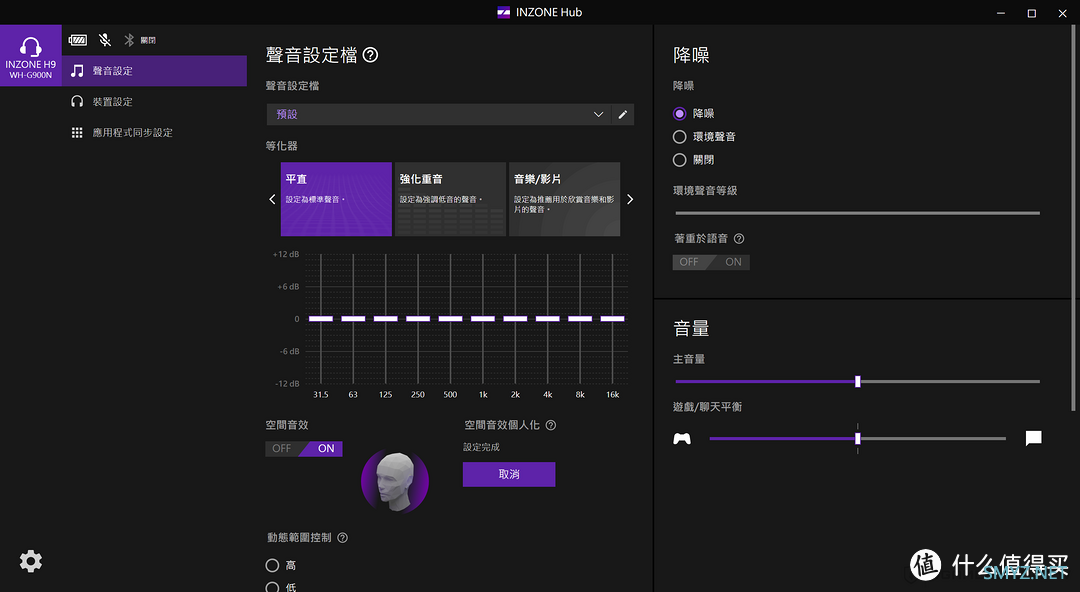Image resolution: width=1080 pixels, height=592 pixels.
Task: Click the grid icon beside 應用程式同步設定
Action: coord(77,132)
